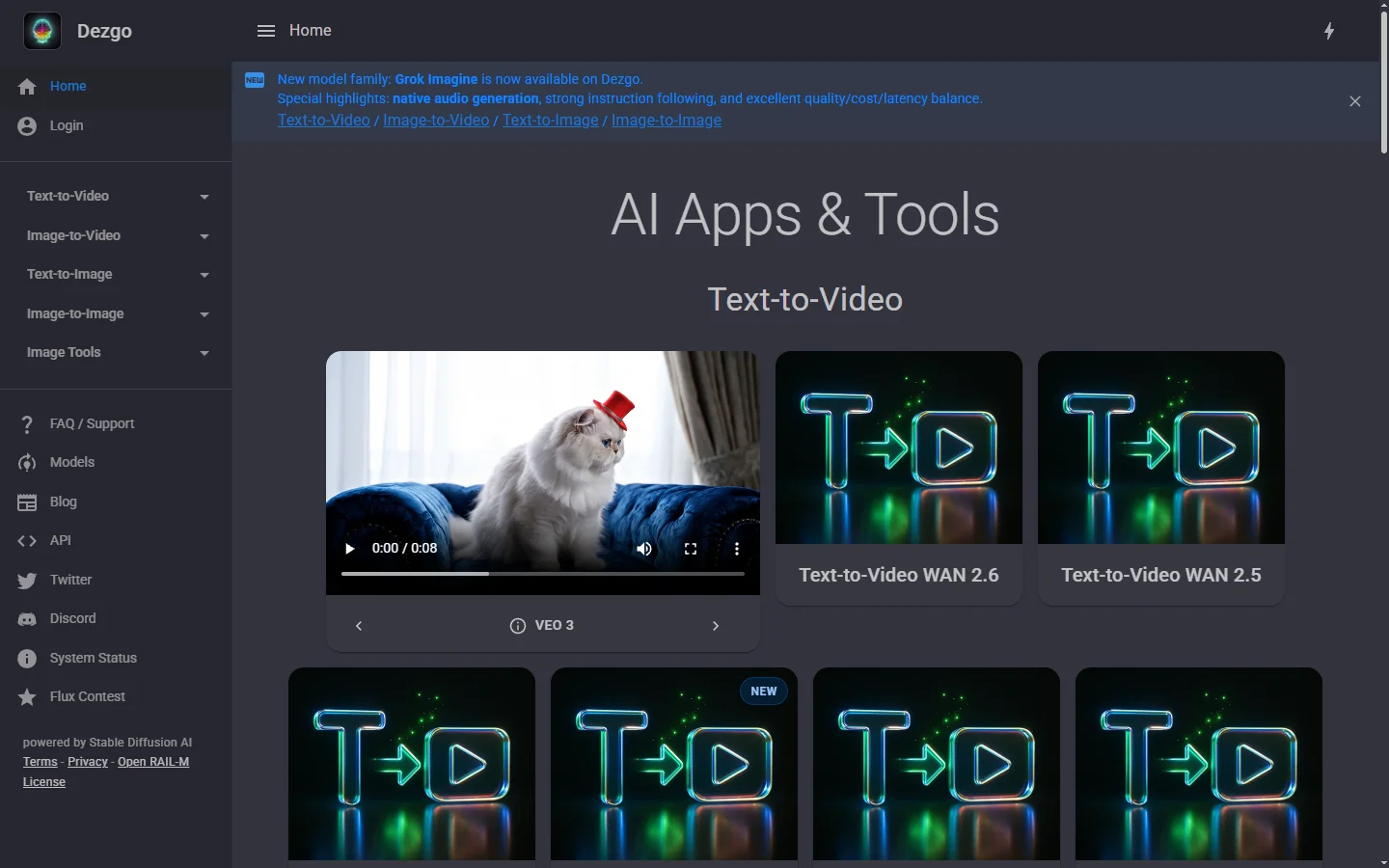Screen dimensions: 1389x868
Task: Follow the Text-to-Video banner link
Action: (x=324, y=120)
